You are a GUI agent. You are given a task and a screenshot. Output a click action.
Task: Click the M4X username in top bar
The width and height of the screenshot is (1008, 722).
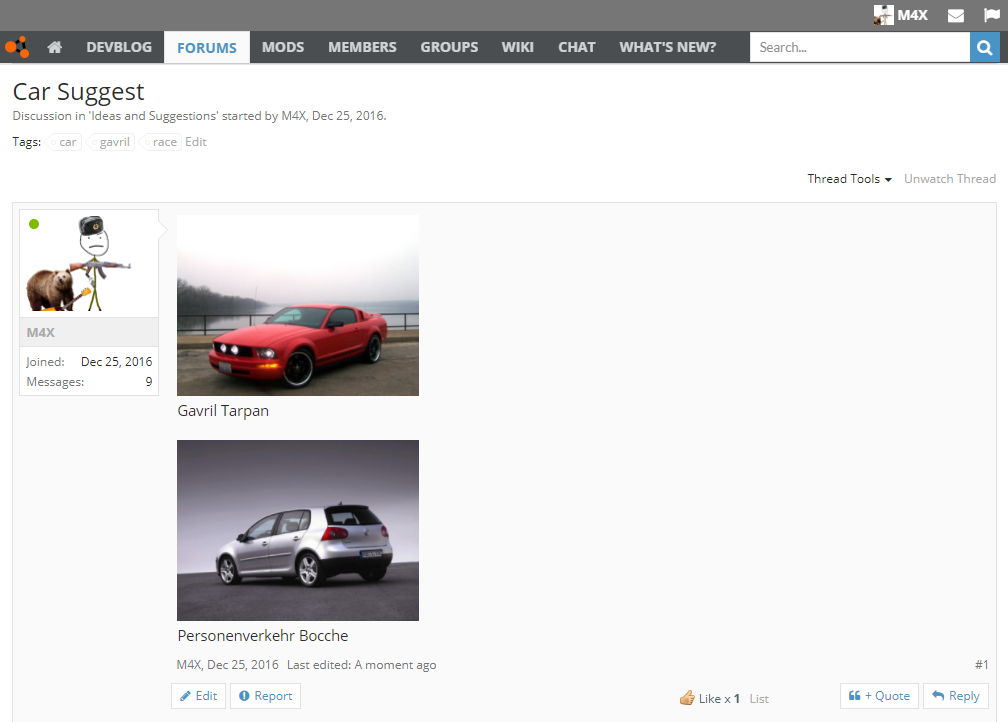point(912,15)
